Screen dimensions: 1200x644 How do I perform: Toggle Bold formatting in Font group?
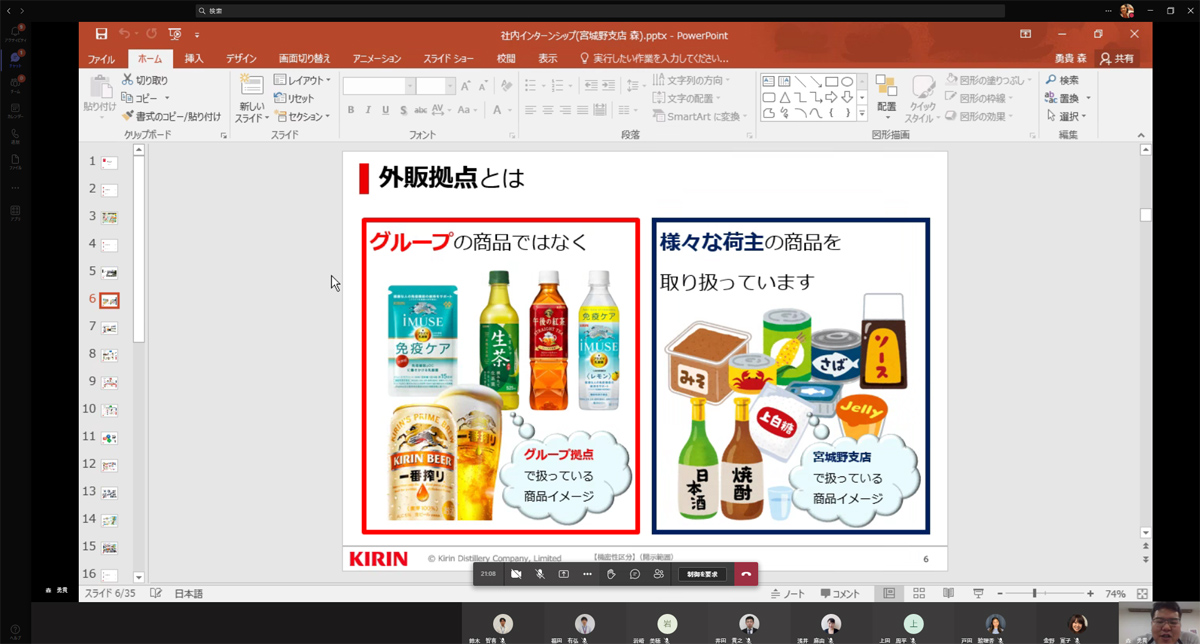(350, 110)
